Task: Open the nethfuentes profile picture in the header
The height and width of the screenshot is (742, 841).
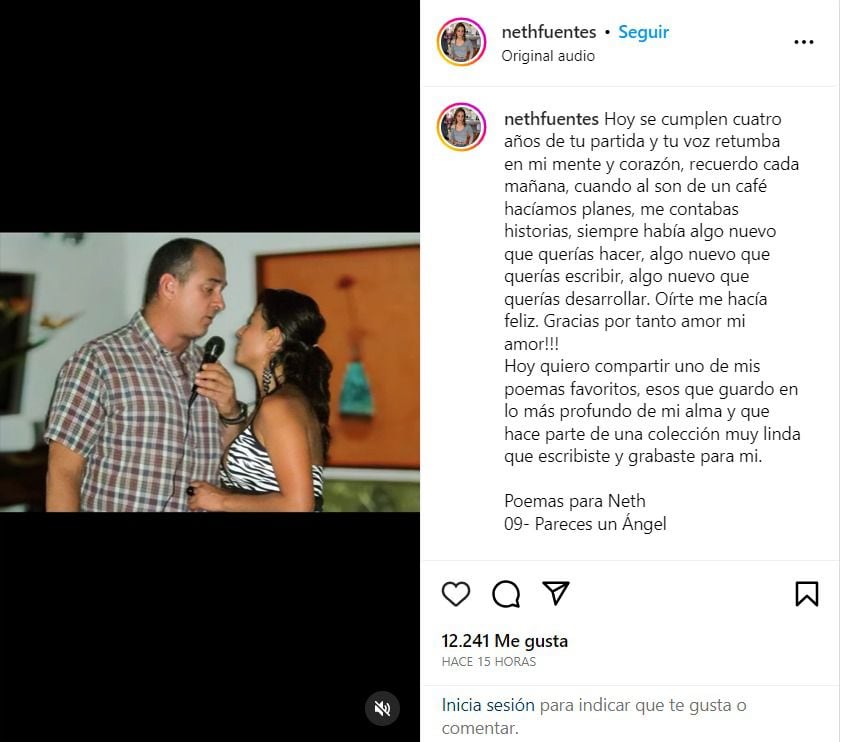Action: point(461,42)
